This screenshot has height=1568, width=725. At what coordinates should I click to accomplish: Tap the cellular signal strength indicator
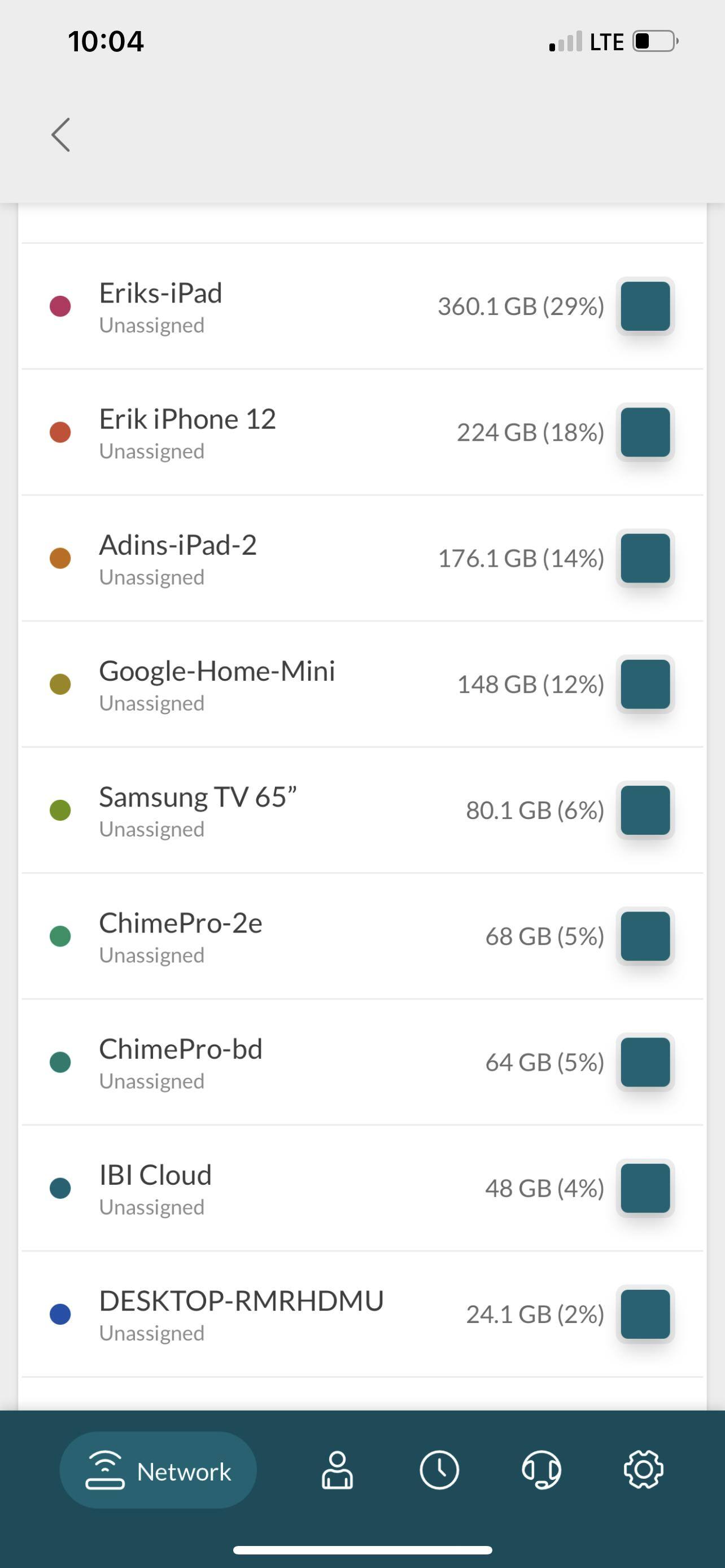pyautogui.click(x=566, y=42)
